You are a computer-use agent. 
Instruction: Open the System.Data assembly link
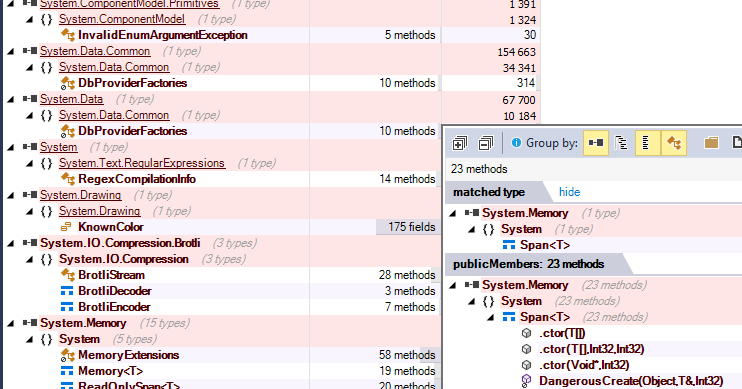pyautogui.click(x=71, y=99)
